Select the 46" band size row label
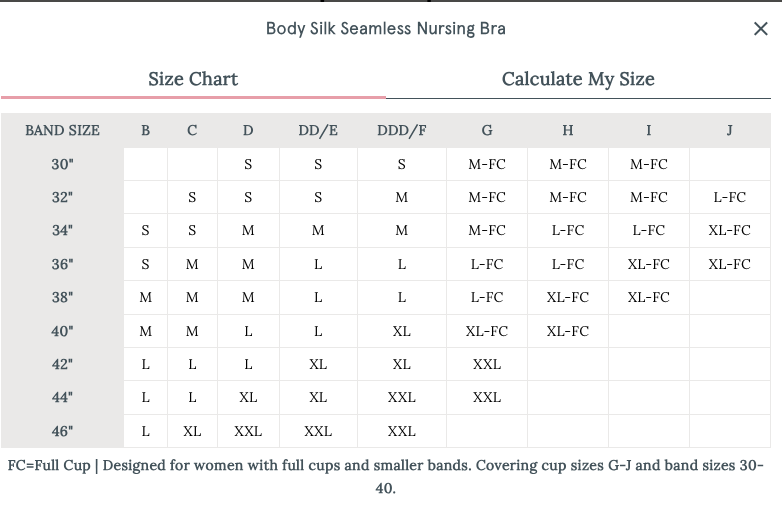The image size is (782, 515). pyautogui.click(x=62, y=431)
